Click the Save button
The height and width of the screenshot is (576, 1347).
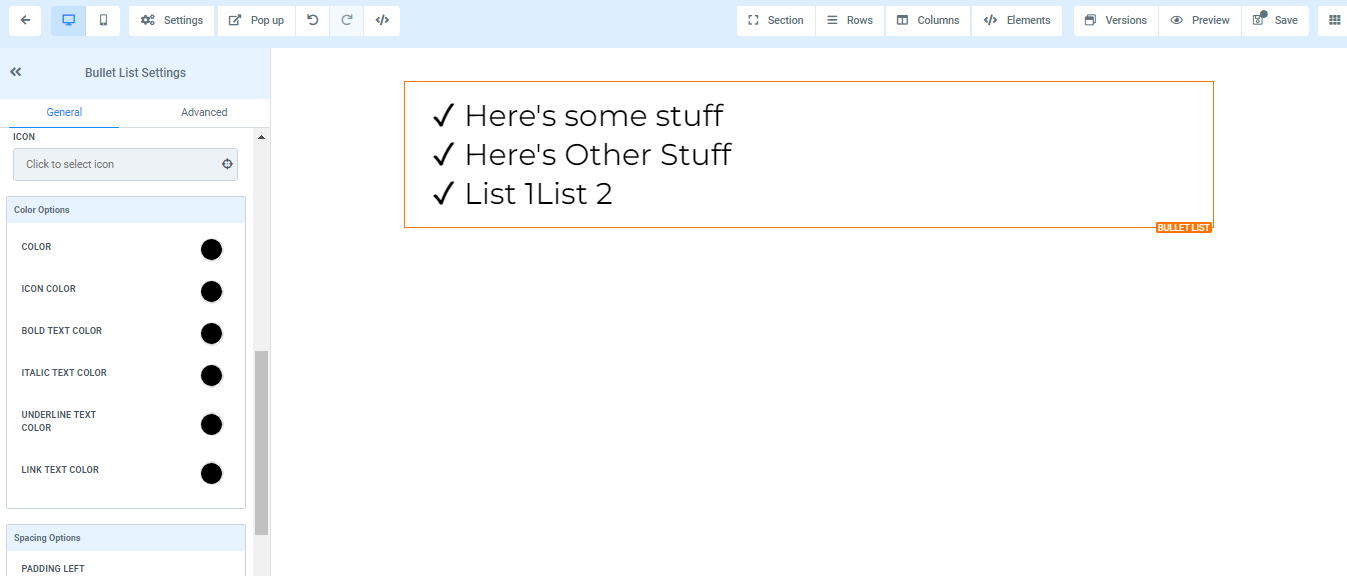pos(1275,21)
